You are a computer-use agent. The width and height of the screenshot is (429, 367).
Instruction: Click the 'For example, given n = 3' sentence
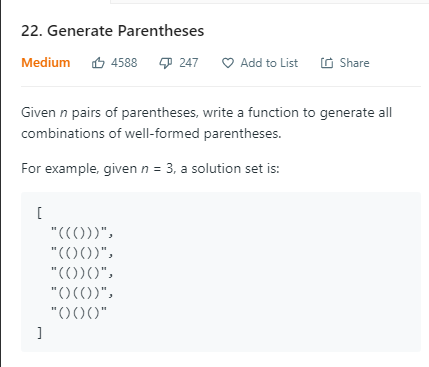pyautogui.click(x=150, y=168)
